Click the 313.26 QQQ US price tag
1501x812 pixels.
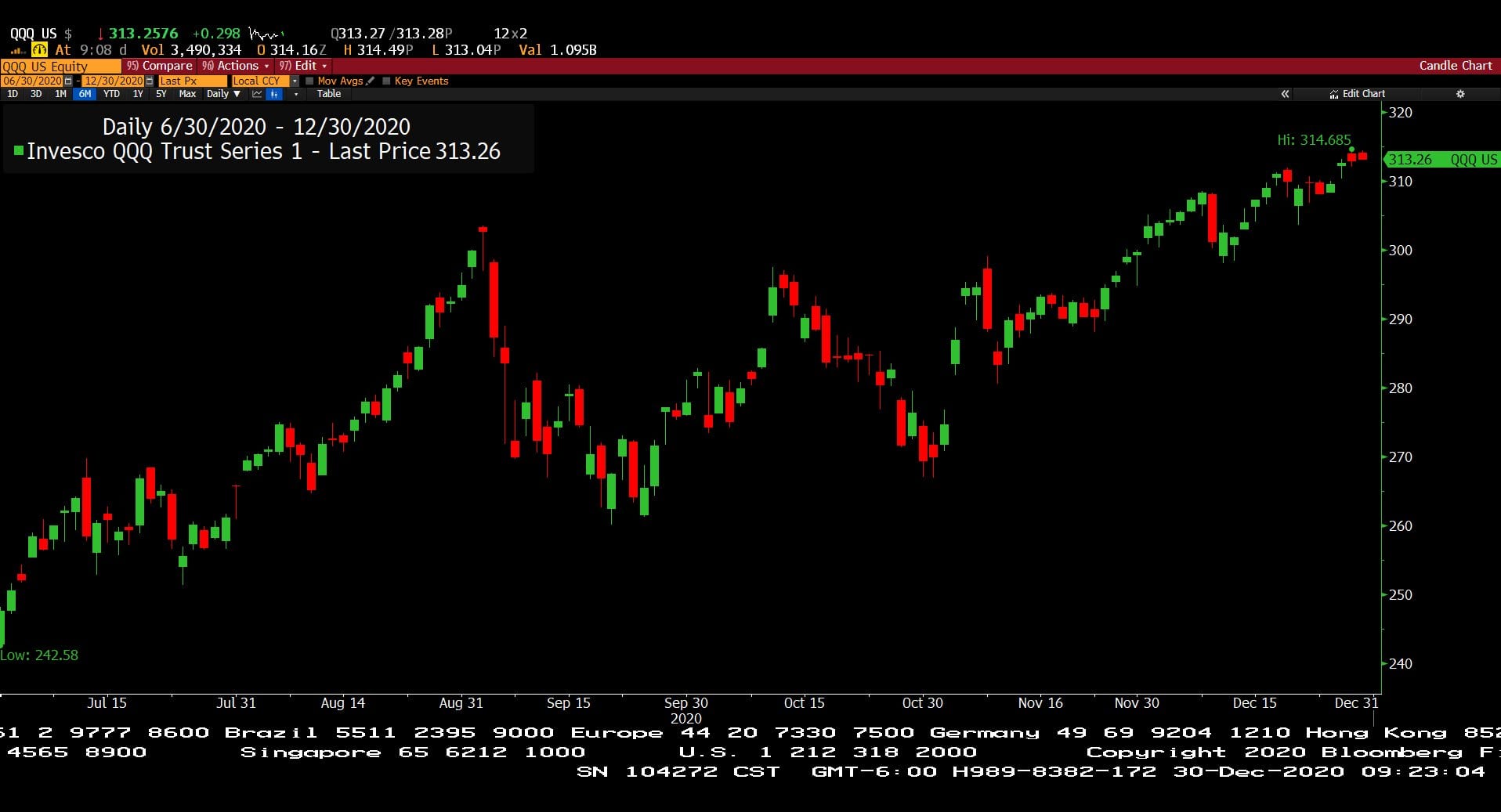tap(1441, 160)
